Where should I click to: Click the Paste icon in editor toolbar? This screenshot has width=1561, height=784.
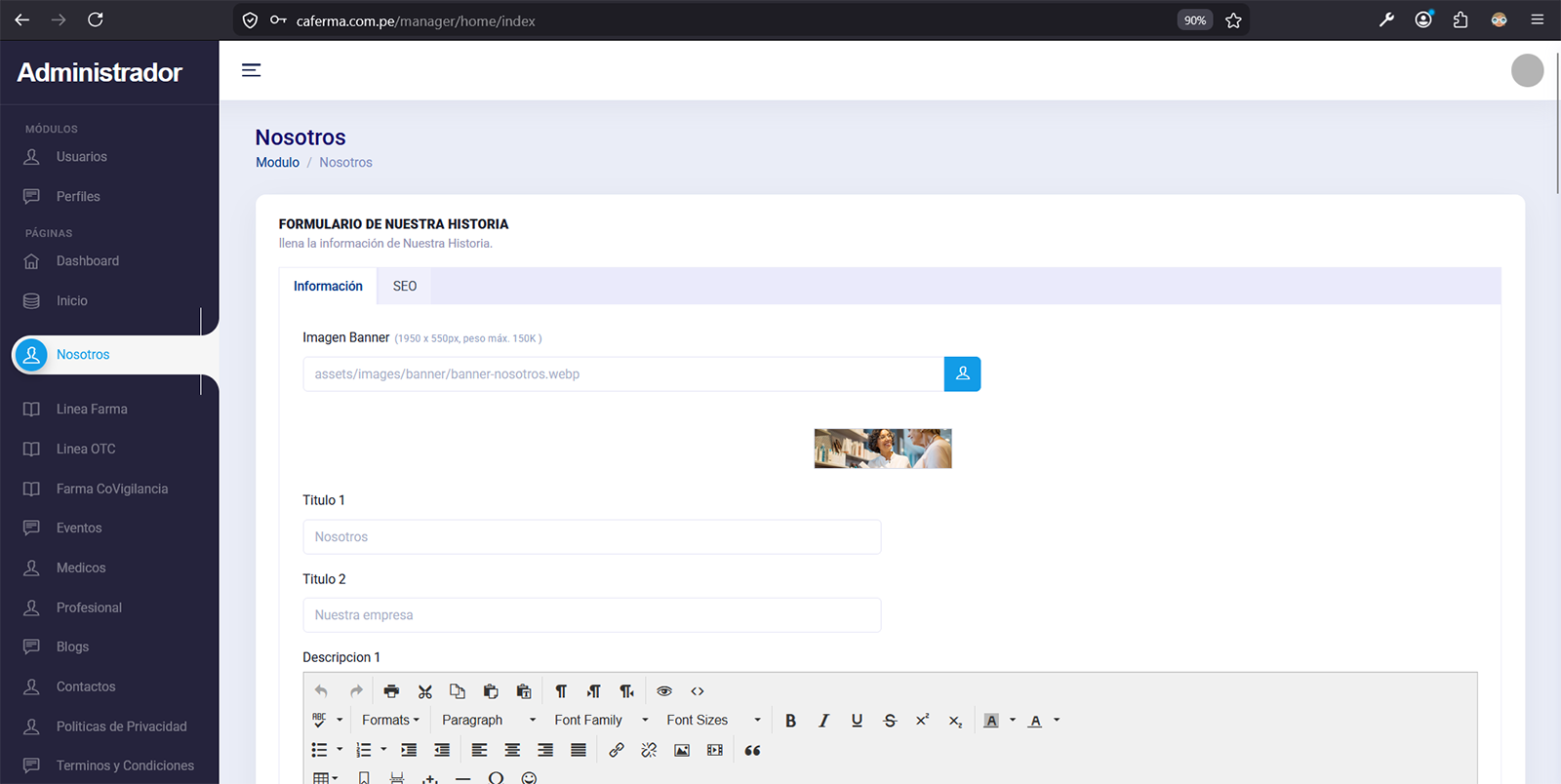491,691
